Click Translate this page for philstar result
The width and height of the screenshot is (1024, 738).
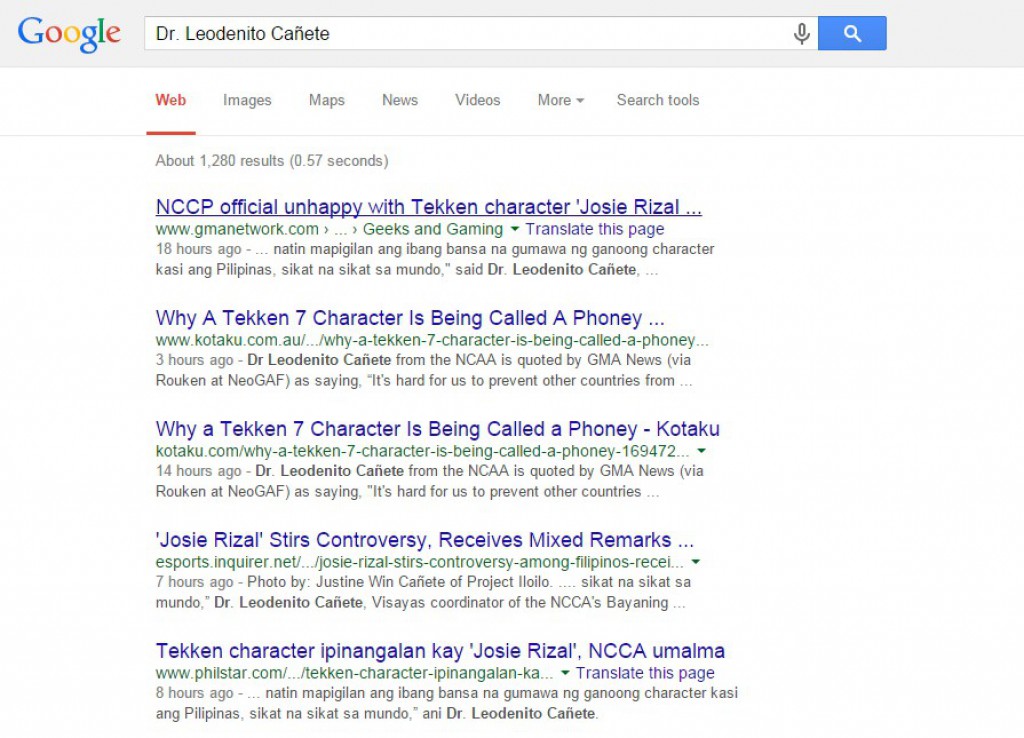coord(645,673)
